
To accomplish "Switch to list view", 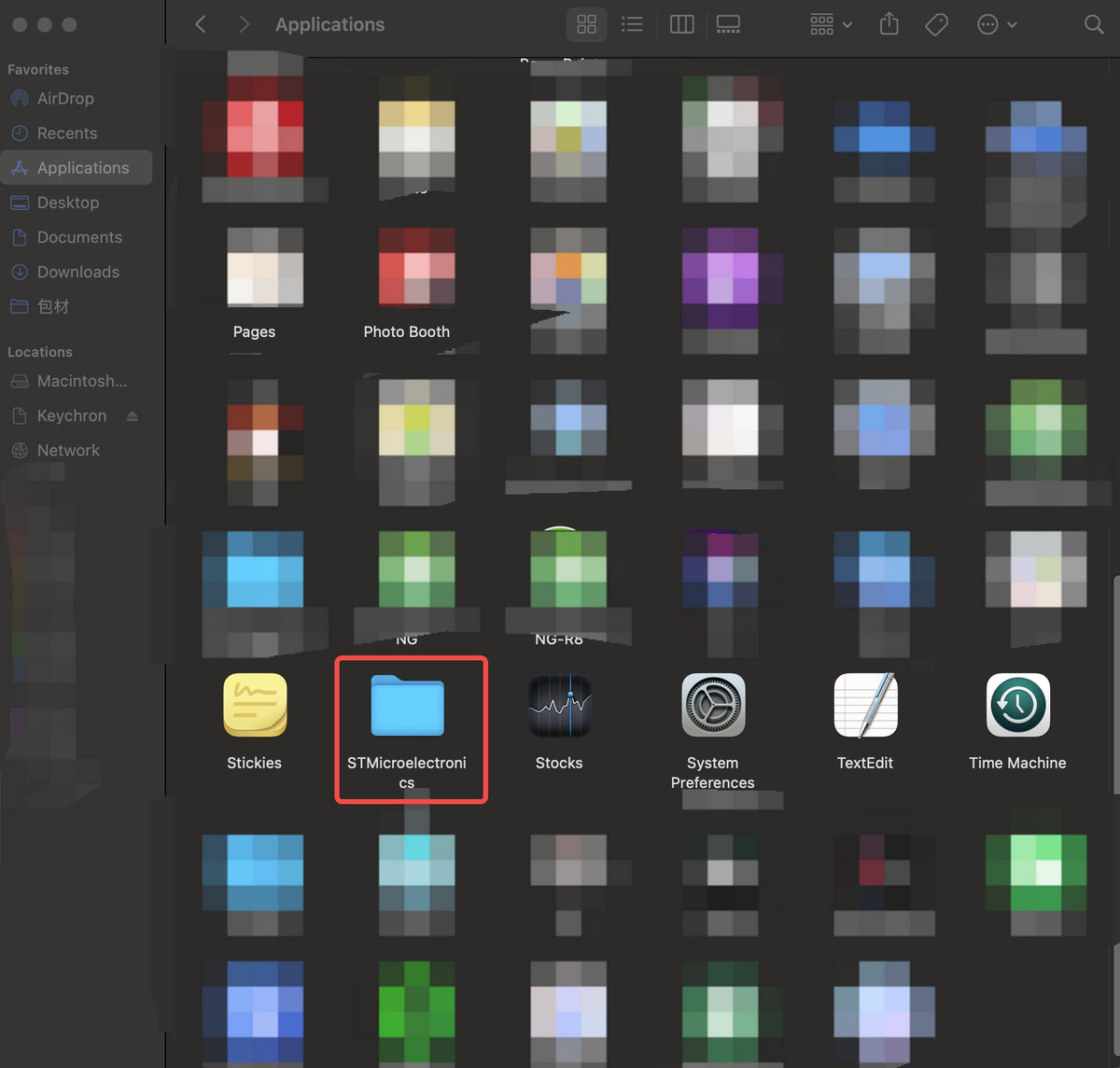I will pyautogui.click(x=633, y=25).
